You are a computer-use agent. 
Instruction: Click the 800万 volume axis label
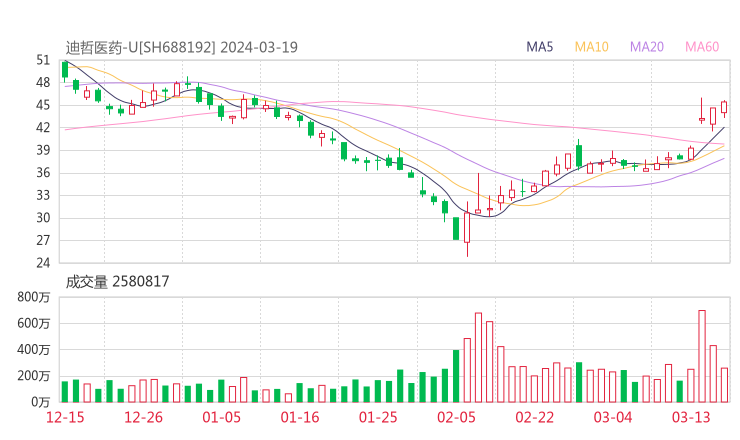coord(34,297)
